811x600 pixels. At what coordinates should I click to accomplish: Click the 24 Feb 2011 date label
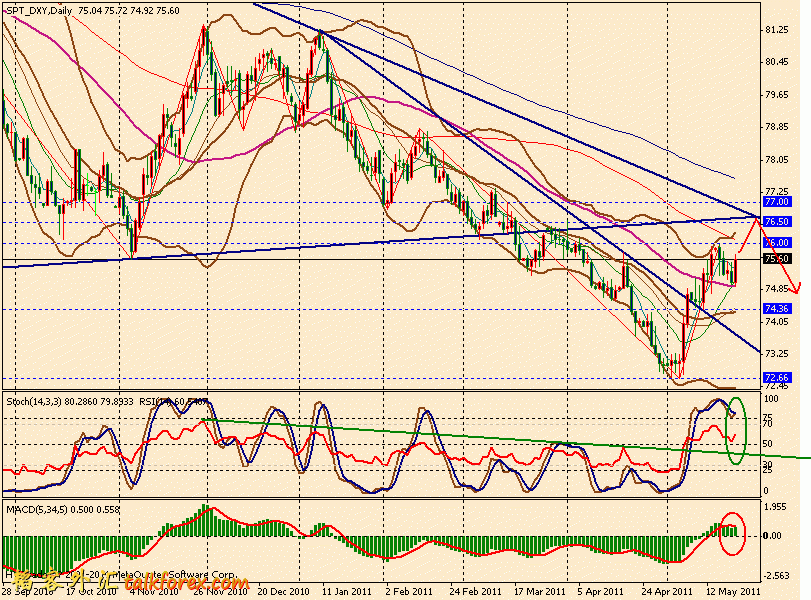475,591
